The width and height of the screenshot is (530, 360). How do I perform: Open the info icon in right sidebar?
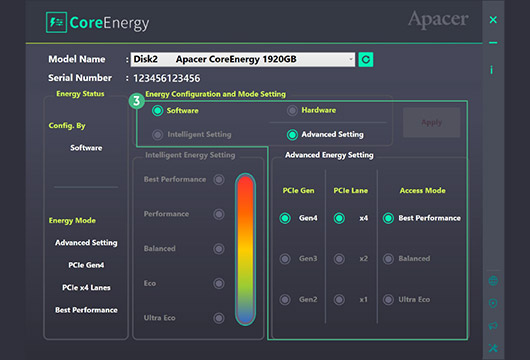pos(491,70)
